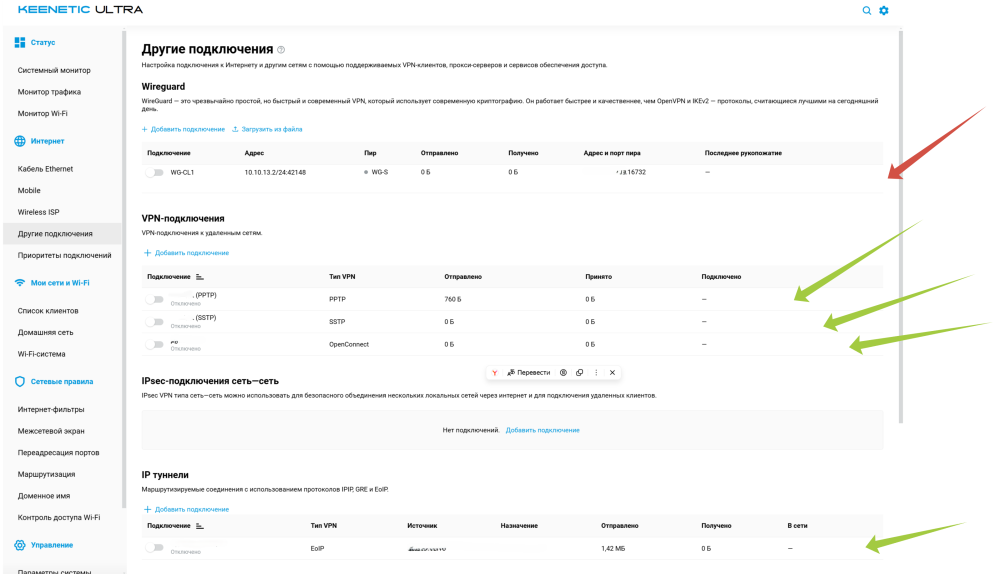Enable the EoIP tunnel toggle
This screenshot has height=574, width=1000.
pos(154,548)
